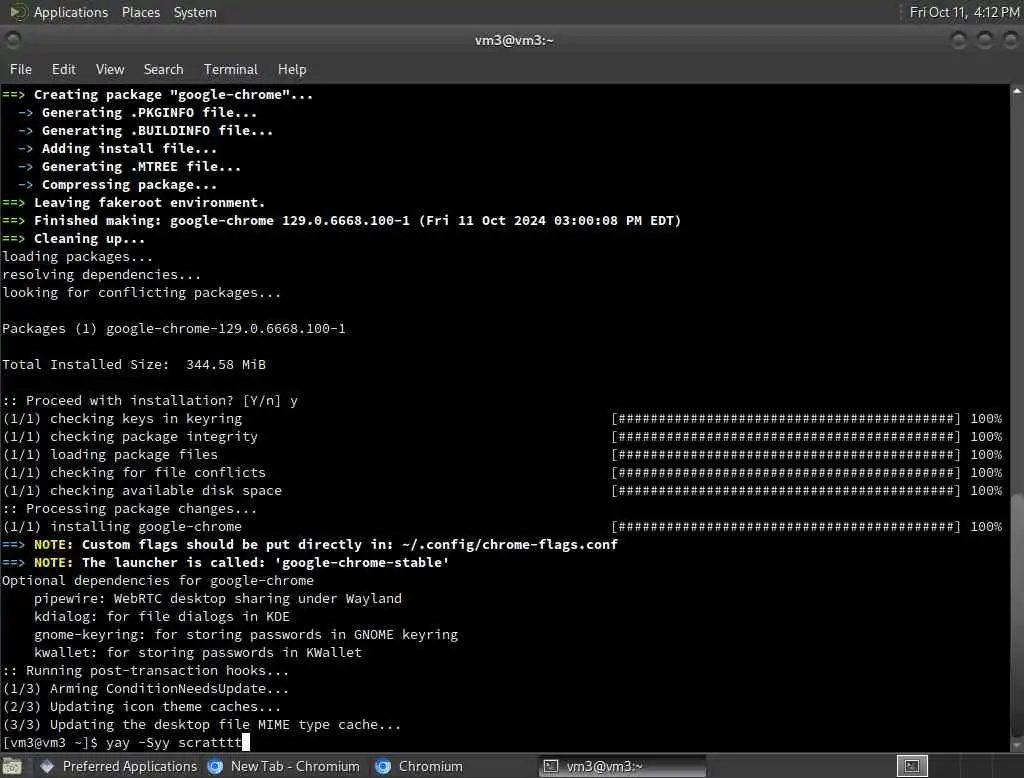Switch to Preferred Applications taskbar window
Image resolution: width=1024 pixels, height=778 pixels.
pos(118,766)
